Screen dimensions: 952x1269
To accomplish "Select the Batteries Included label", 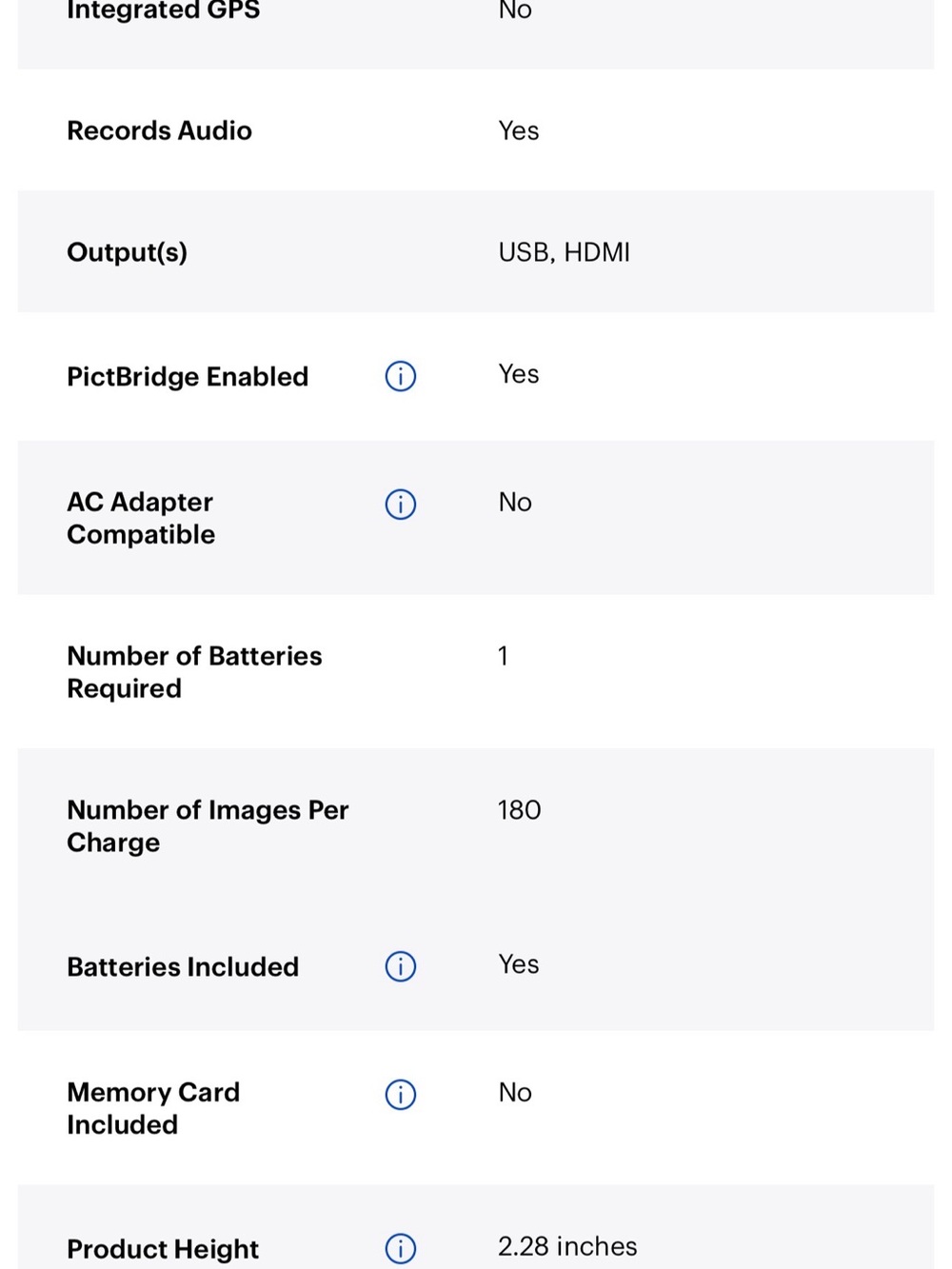I will click(x=183, y=966).
